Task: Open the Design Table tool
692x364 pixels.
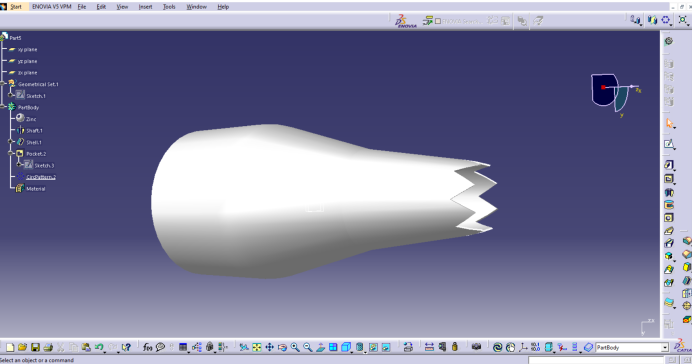Action: point(183,347)
